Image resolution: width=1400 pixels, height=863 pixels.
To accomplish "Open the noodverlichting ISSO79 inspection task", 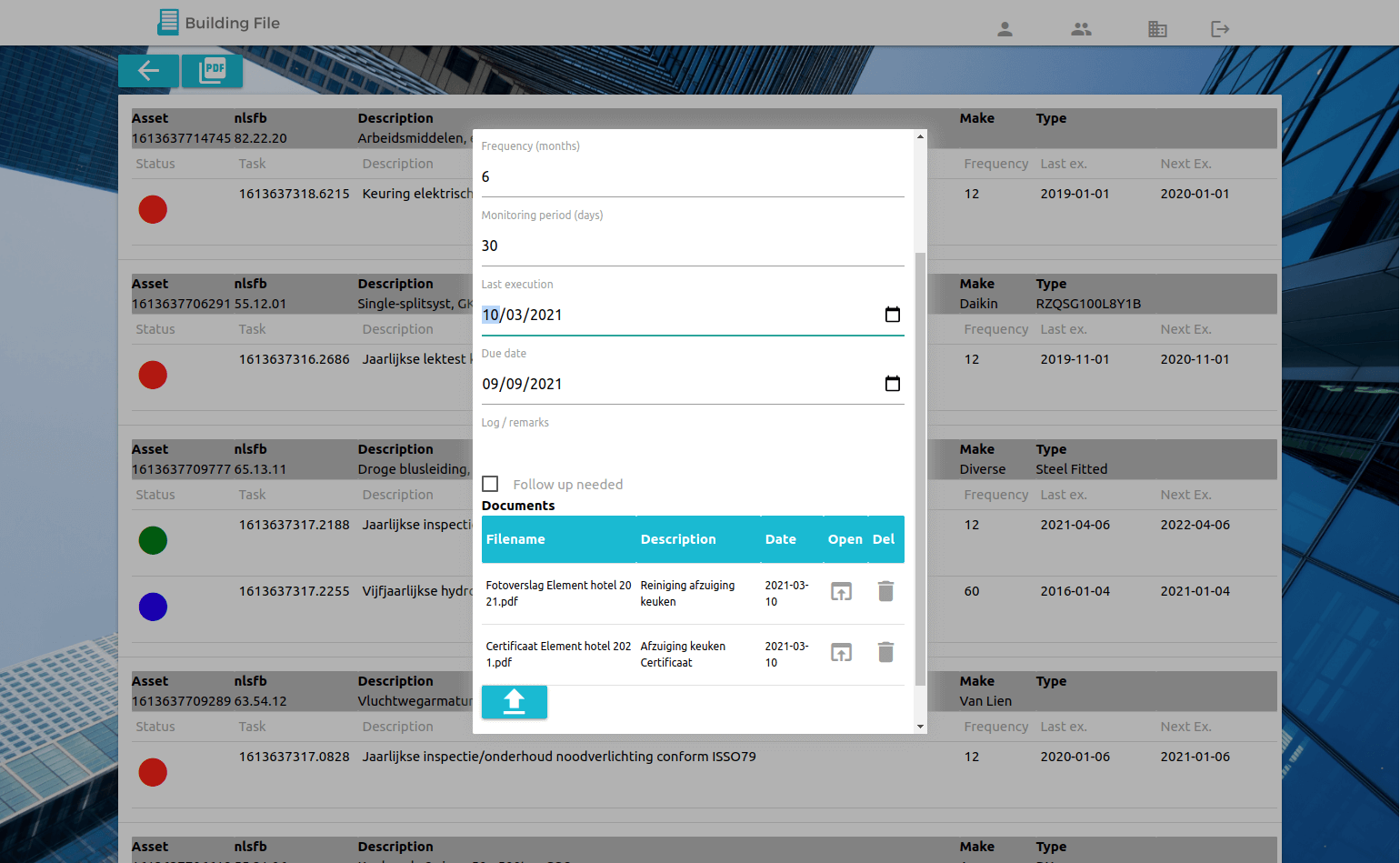I will coord(559,757).
